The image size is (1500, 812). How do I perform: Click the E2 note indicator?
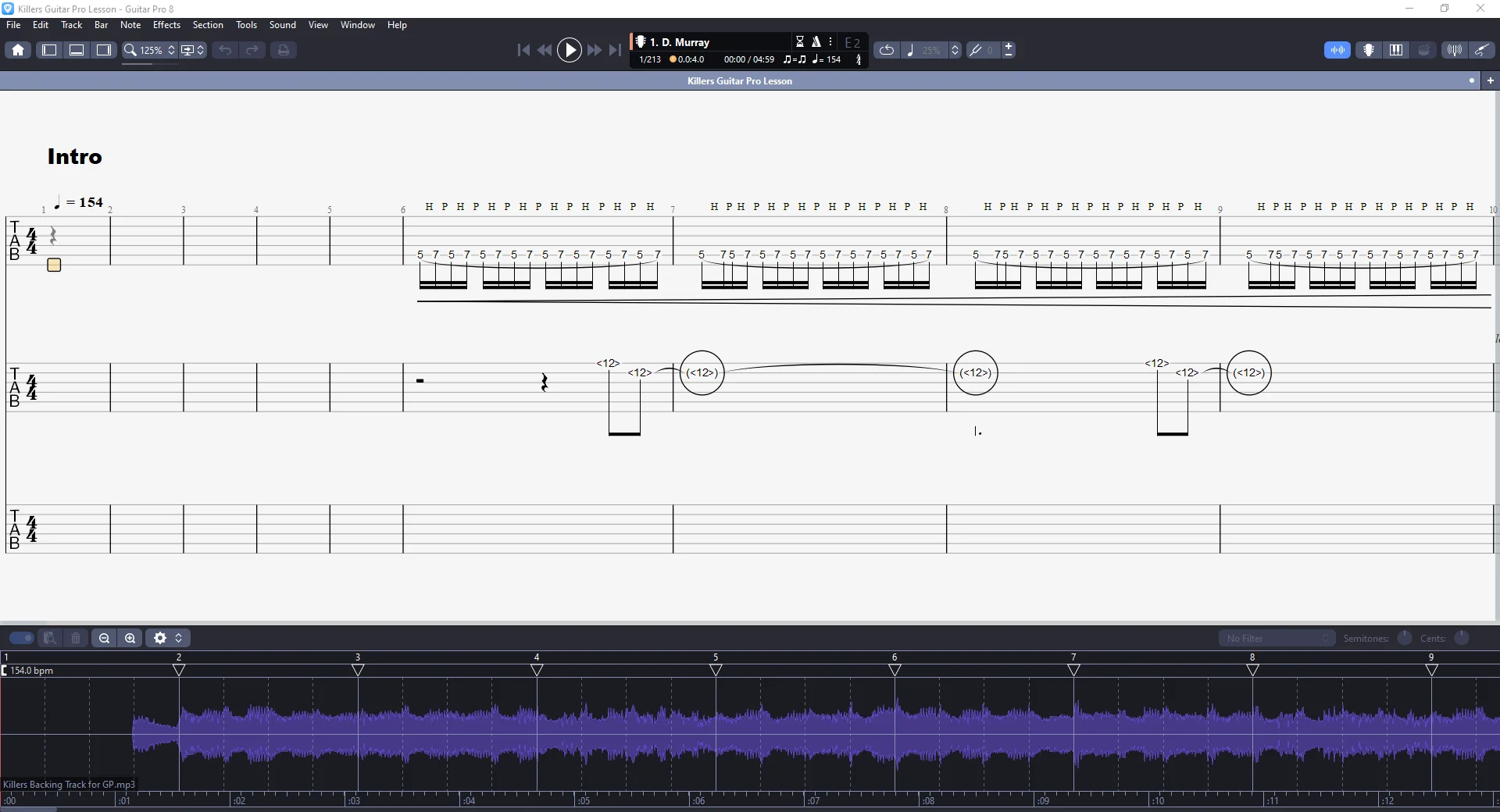(852, 43)
